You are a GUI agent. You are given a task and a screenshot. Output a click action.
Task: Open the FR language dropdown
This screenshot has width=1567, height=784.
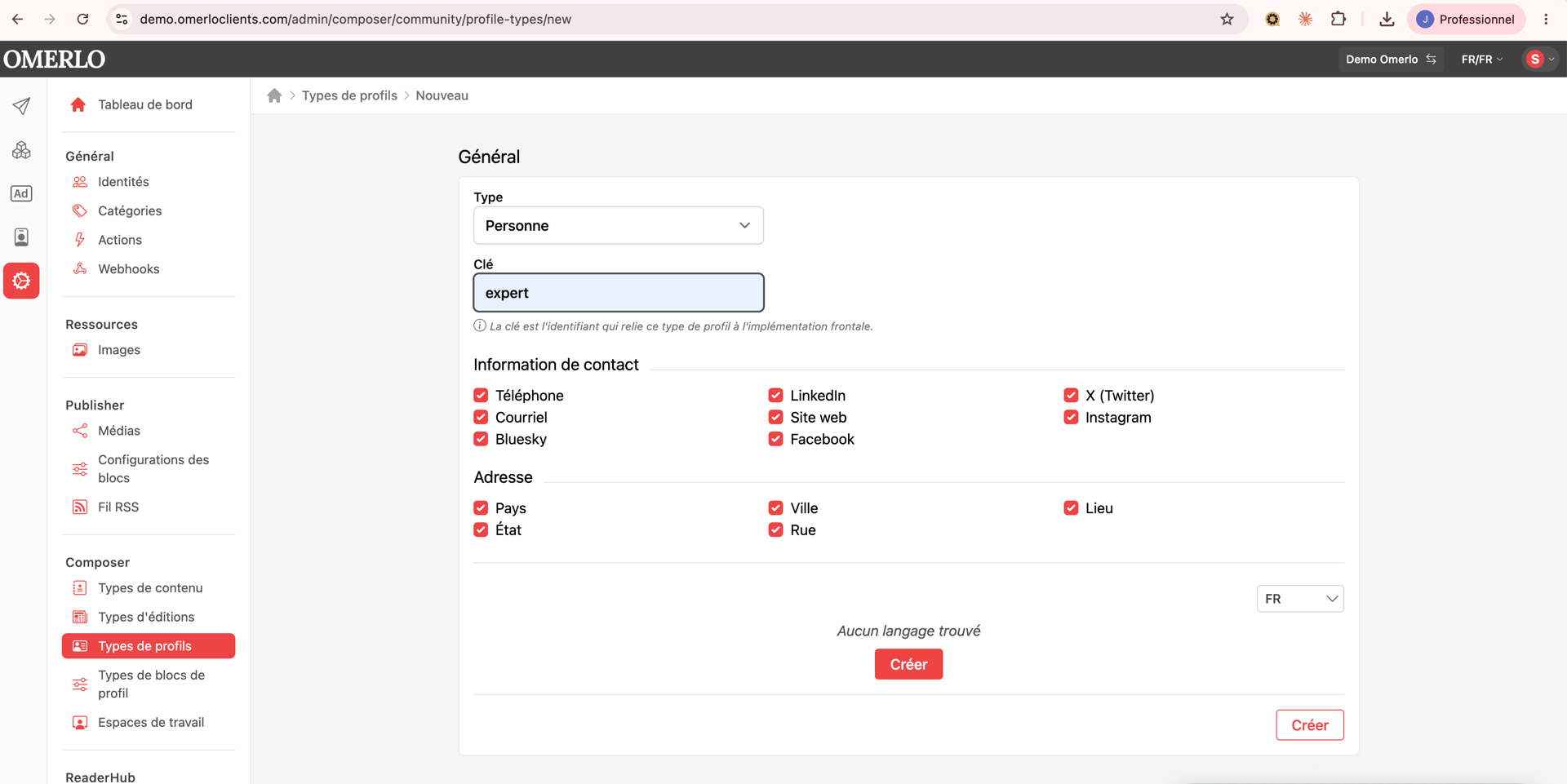coord(1300,599)
